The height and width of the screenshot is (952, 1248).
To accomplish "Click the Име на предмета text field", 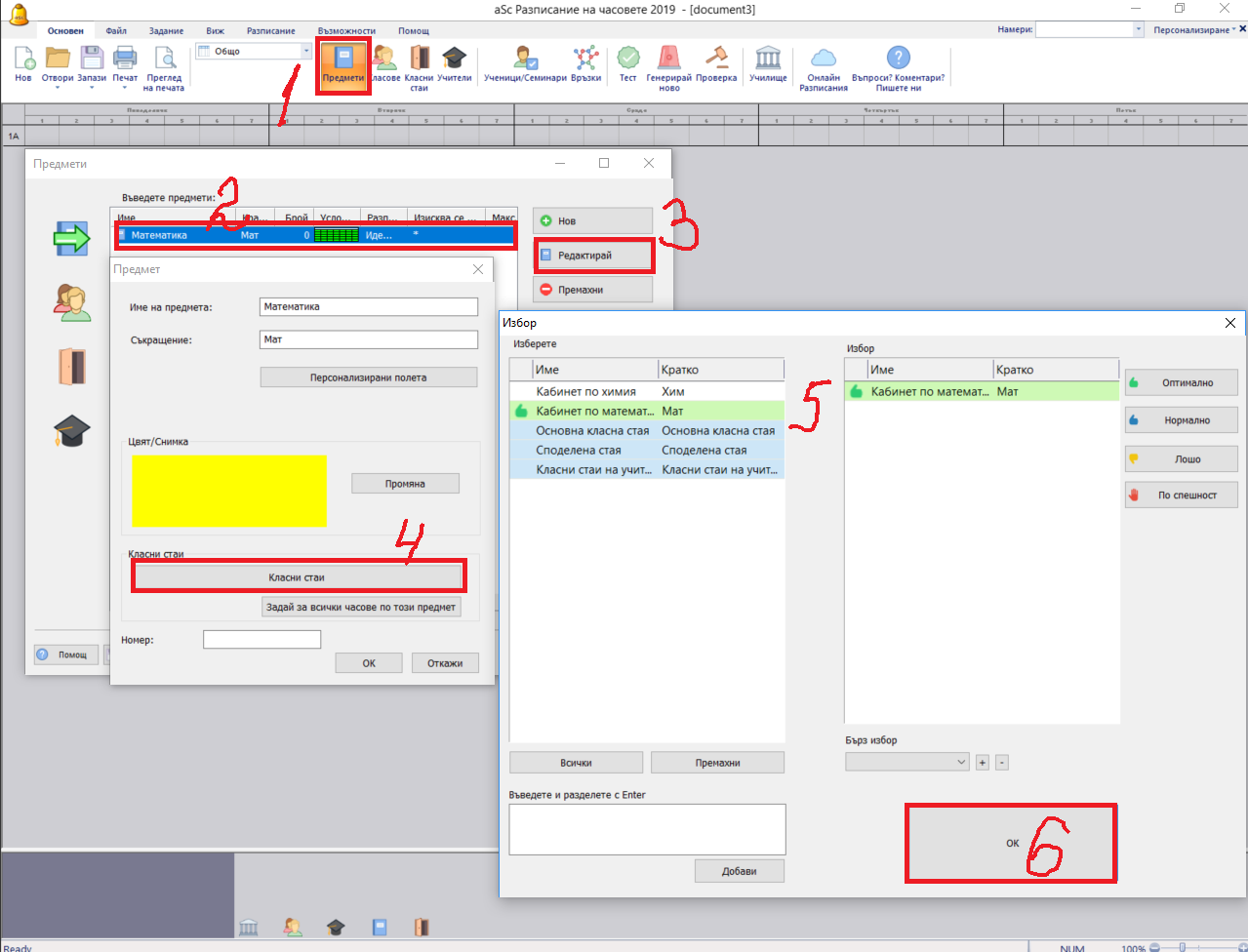I will 369,306.
